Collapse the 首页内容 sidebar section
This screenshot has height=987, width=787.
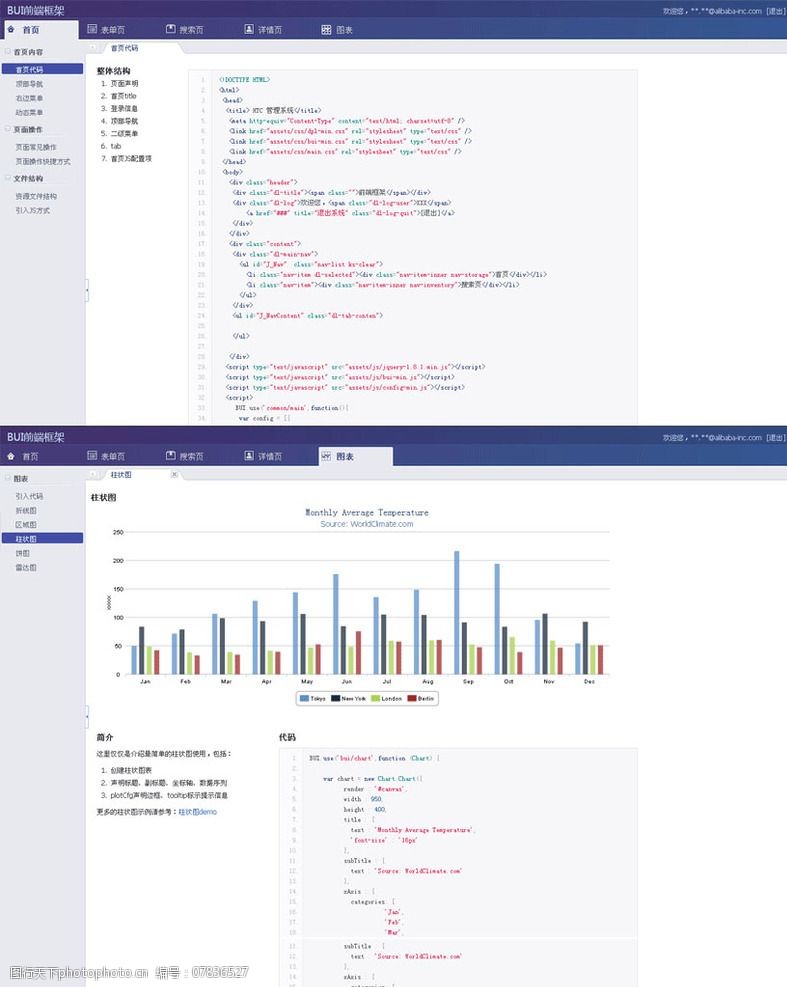point(8,51)
